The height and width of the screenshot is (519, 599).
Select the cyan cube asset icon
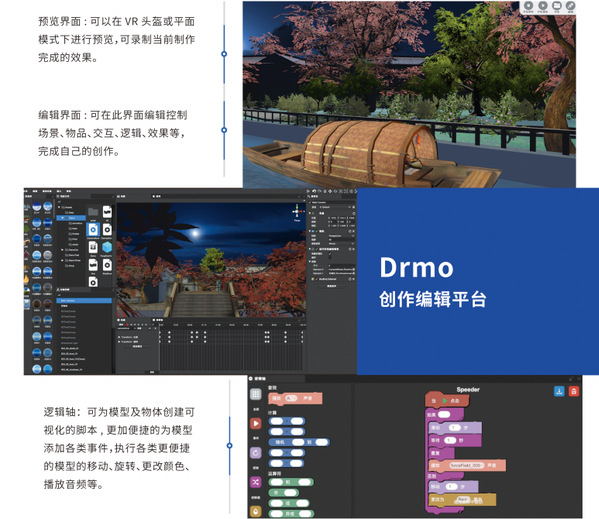107,247
